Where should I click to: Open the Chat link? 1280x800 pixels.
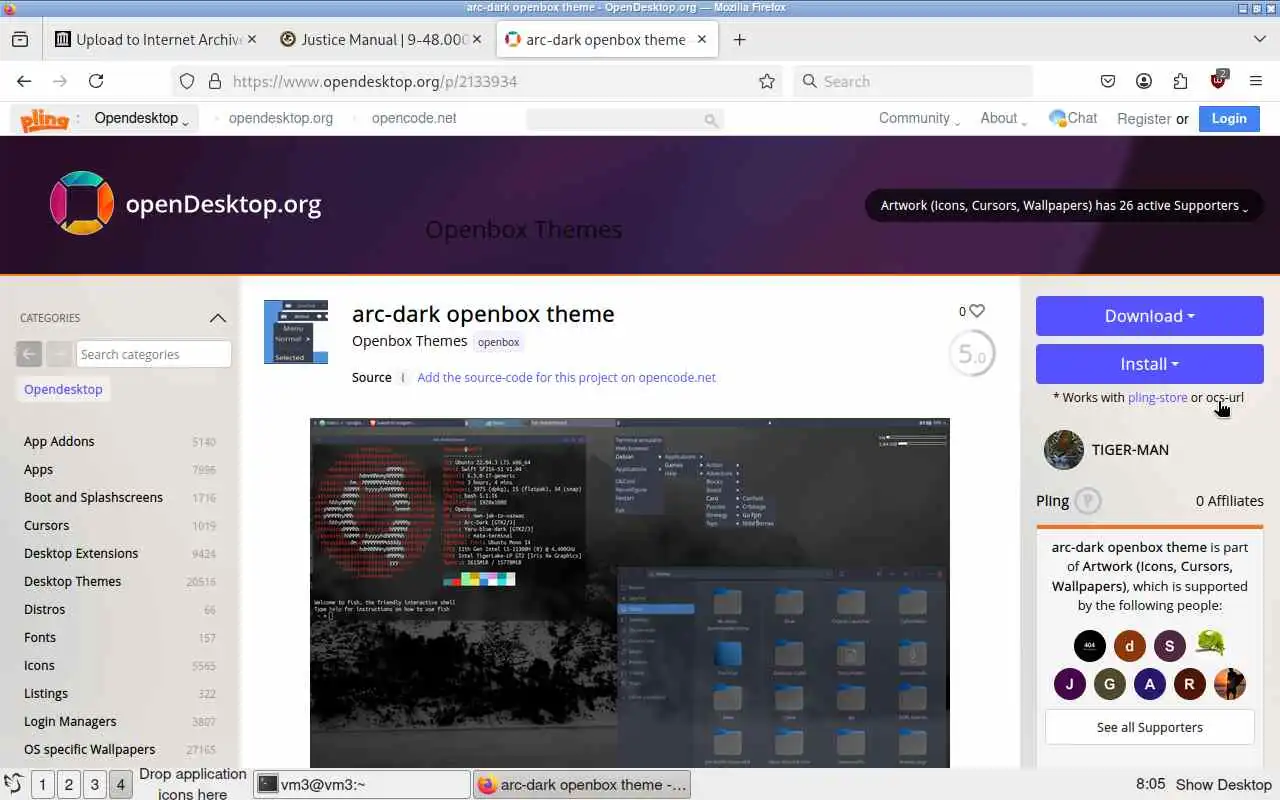1073,118
